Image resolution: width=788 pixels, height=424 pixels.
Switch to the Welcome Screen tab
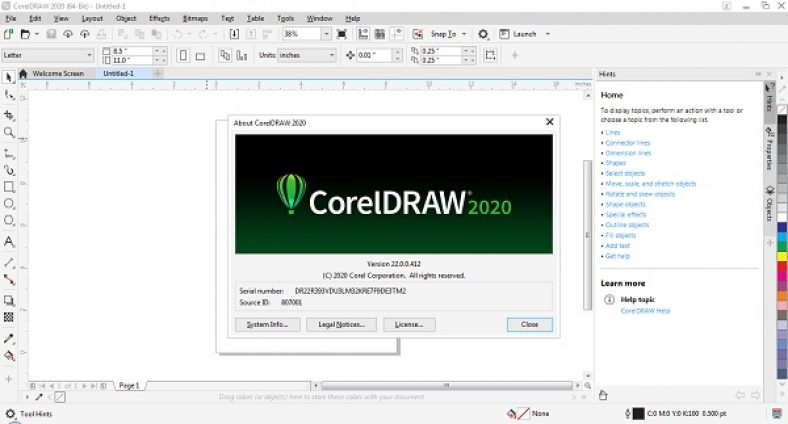(58, 73)
